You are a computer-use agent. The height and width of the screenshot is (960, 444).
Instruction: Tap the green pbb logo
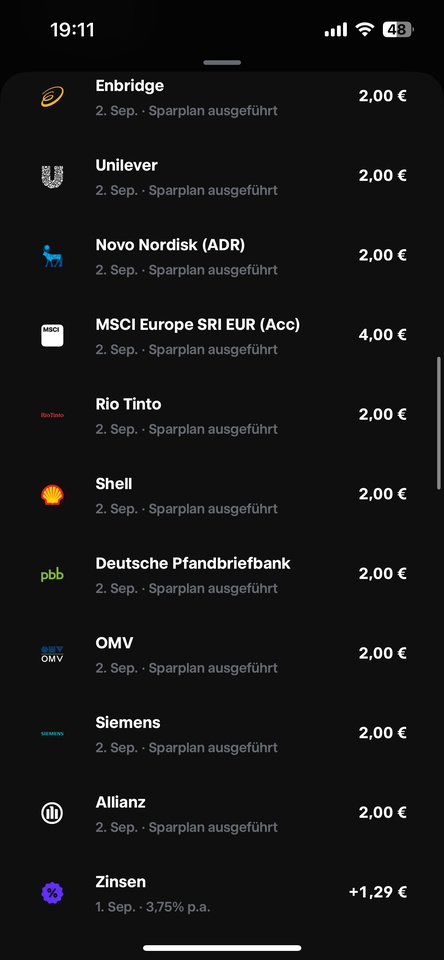(52, 575)
